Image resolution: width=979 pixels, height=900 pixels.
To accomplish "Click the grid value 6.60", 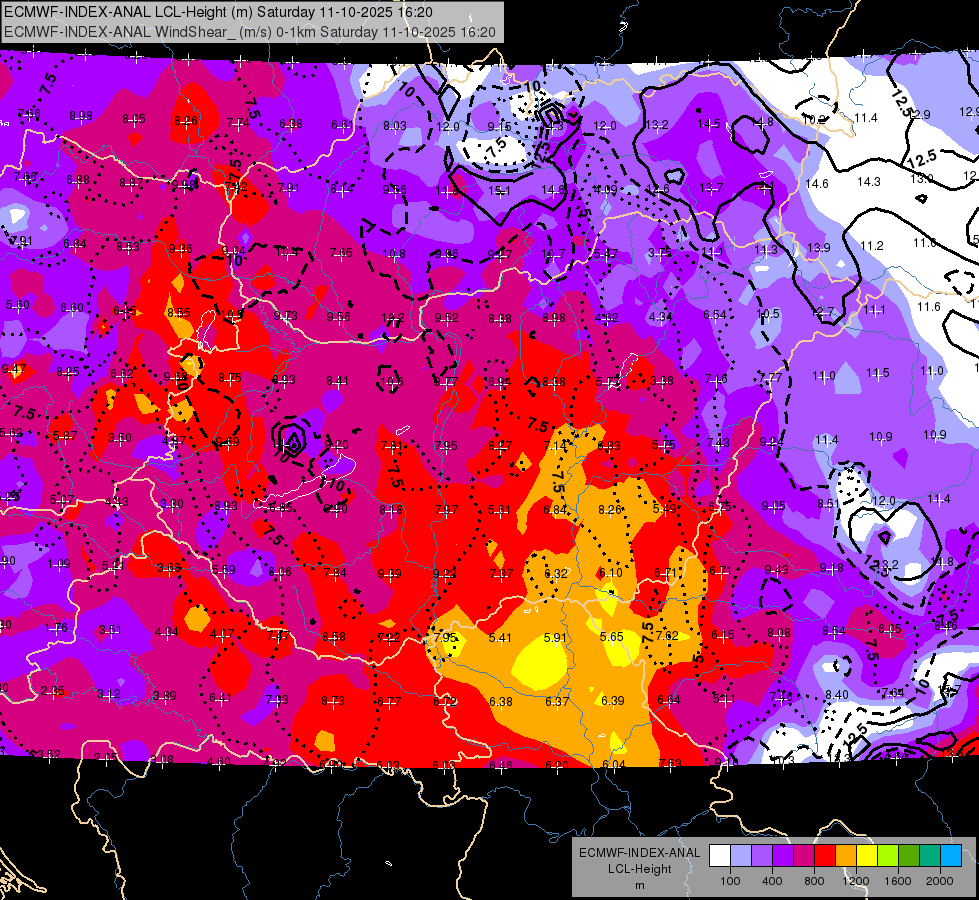I will (72, 308).
